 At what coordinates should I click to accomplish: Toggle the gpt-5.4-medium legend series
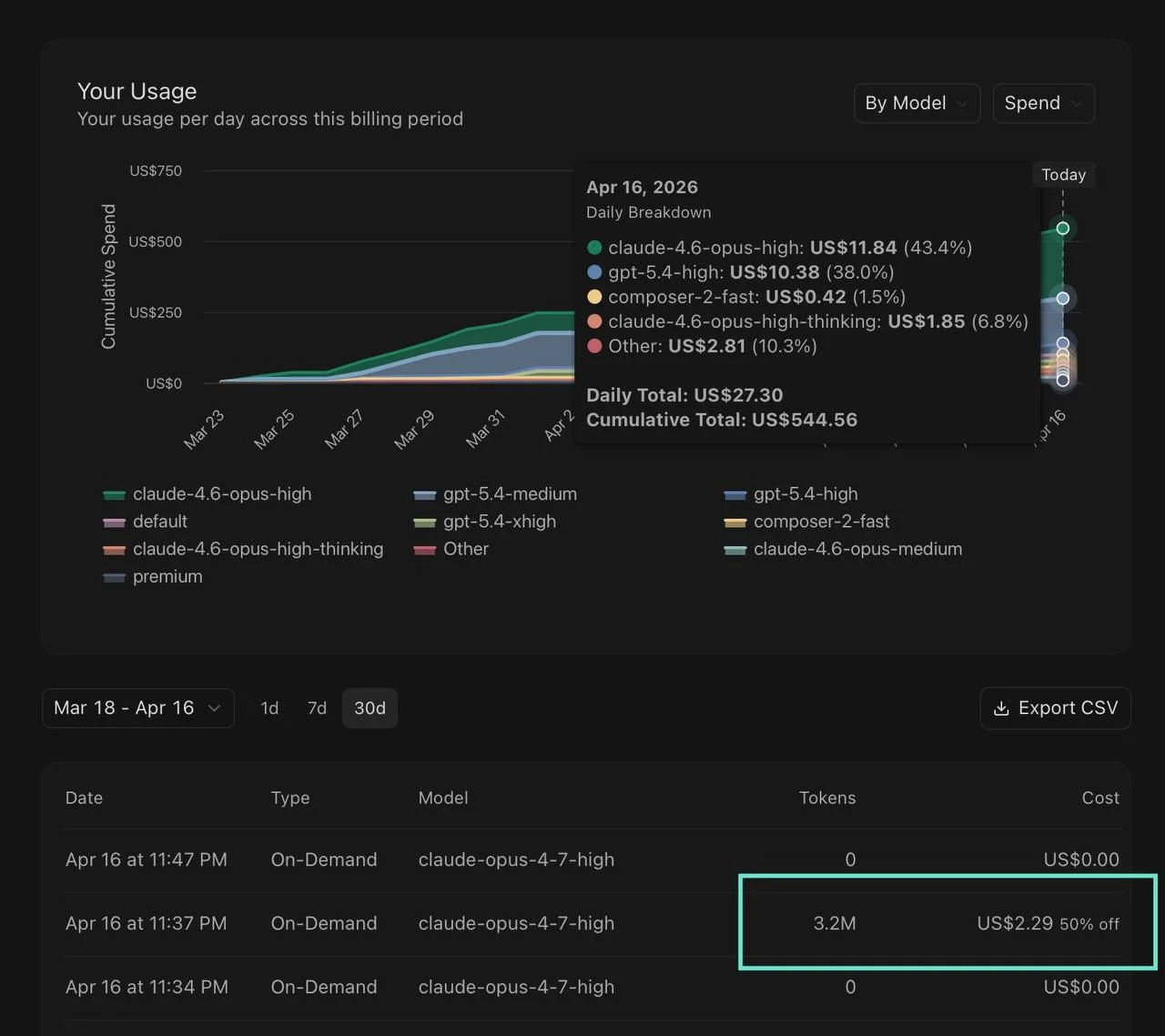[x=495, y=494]
